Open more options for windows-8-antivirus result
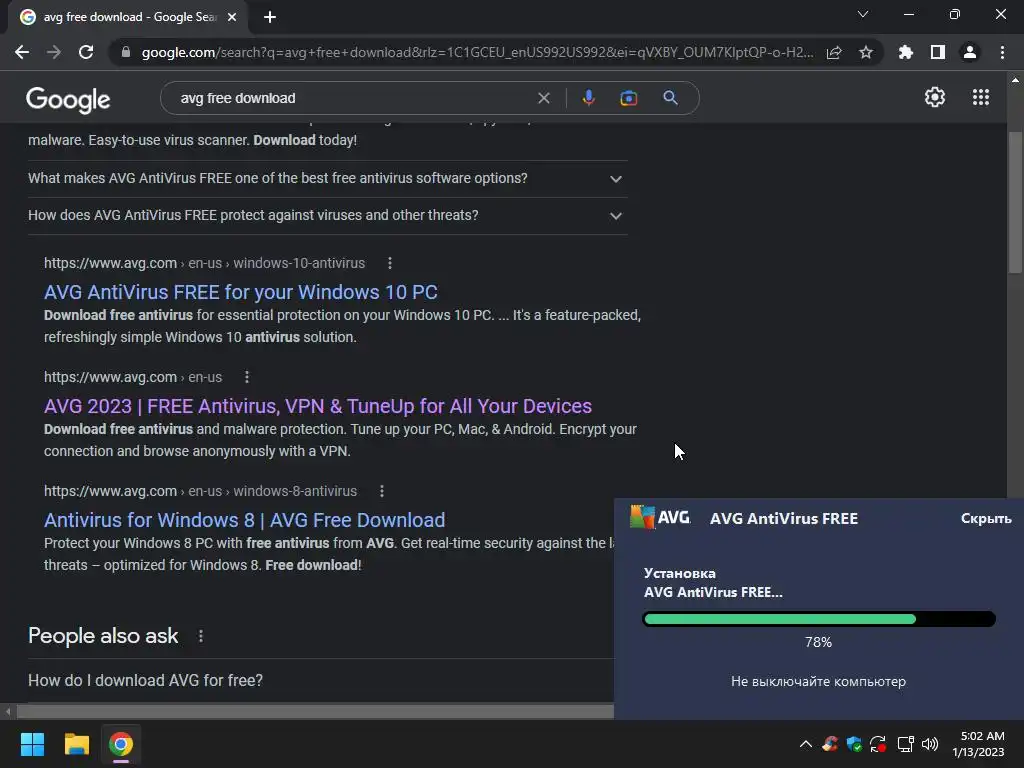Viewport: 1024px width, 768px height. click(382, 491)
